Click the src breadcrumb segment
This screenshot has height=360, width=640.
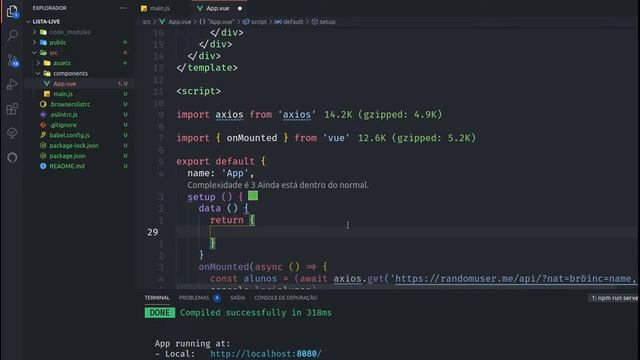point(147,22)
